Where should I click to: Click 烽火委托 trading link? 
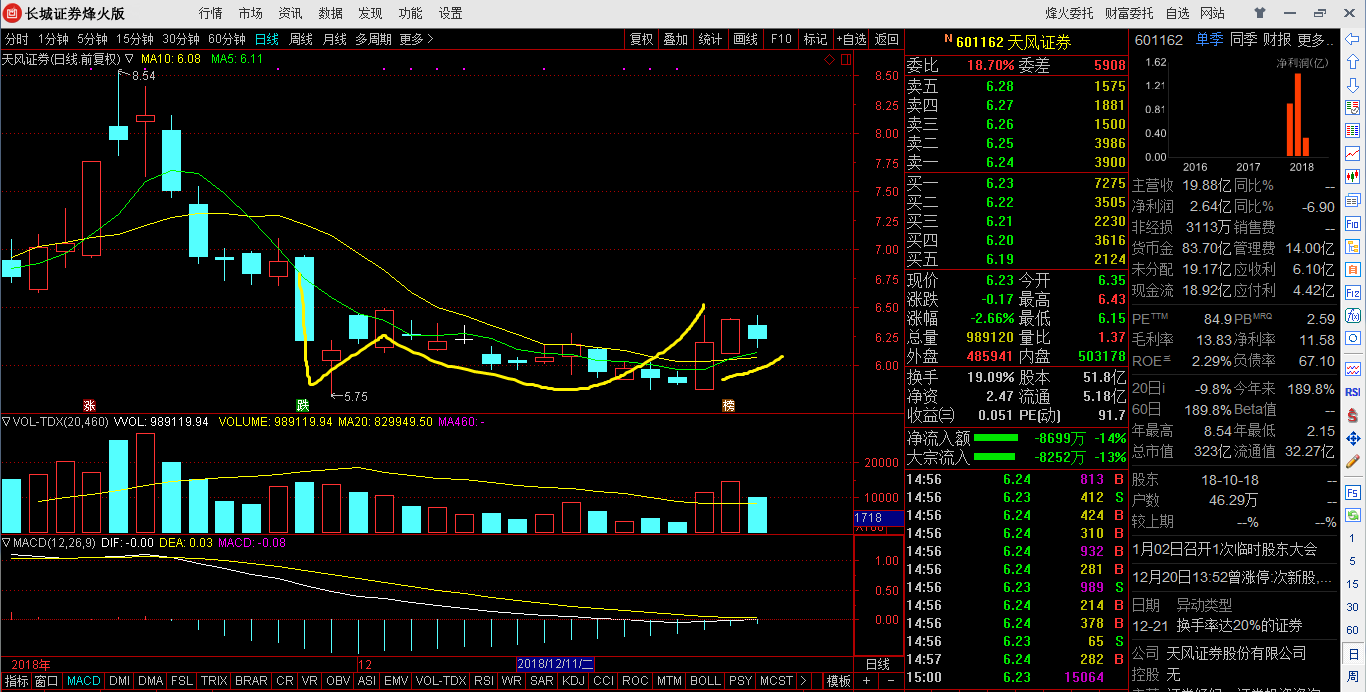point(1070,13)
